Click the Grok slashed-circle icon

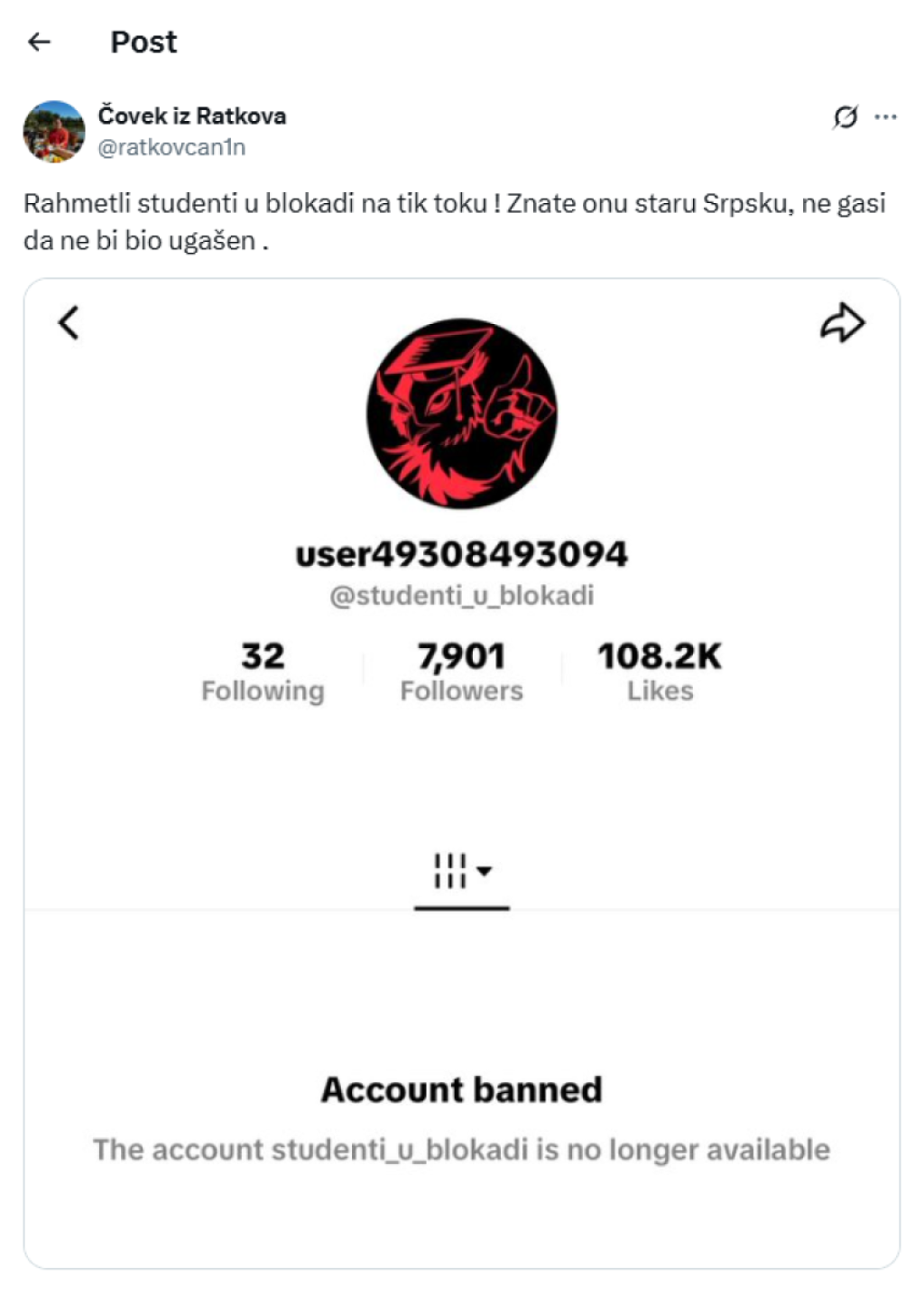pyautogui.click(x=845, y=117)
